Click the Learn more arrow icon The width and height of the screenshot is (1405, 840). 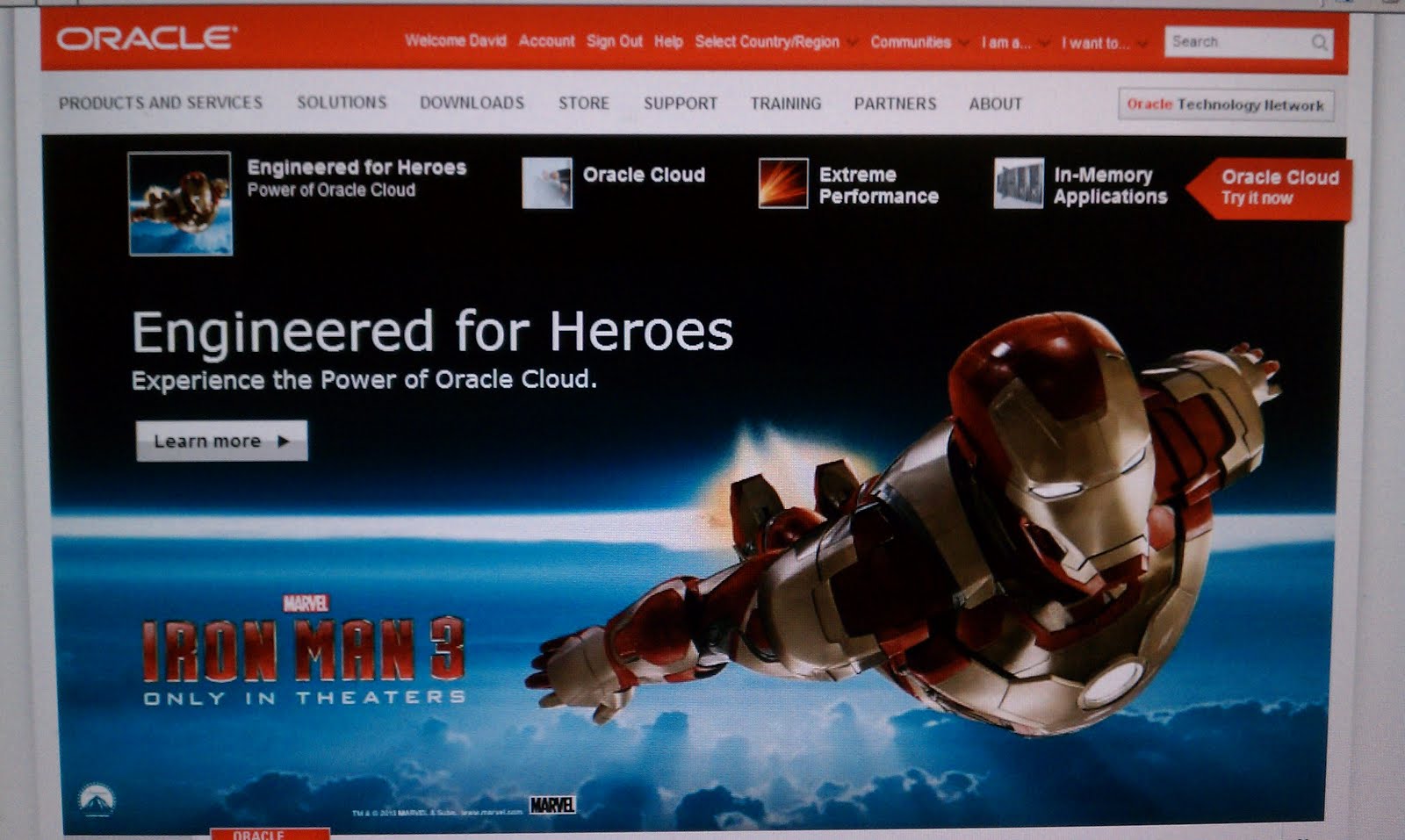coord(282,442)
